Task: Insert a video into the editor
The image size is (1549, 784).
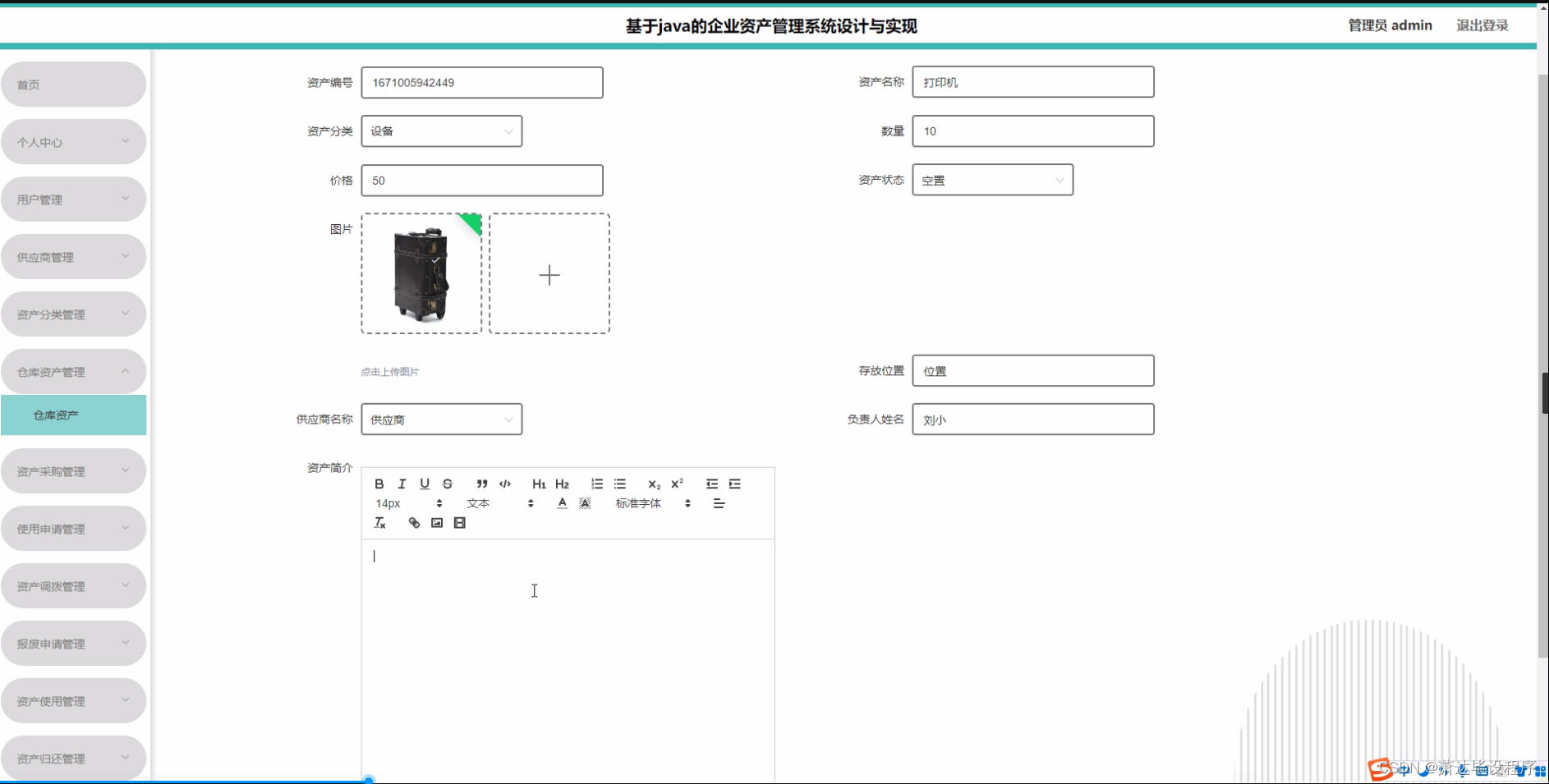Action: click(x=459, y=522)
